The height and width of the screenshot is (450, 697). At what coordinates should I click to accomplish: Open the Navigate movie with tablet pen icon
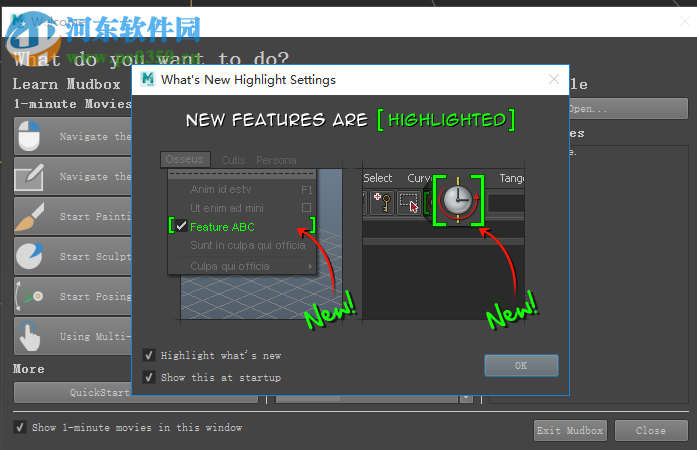coord(73,176)
